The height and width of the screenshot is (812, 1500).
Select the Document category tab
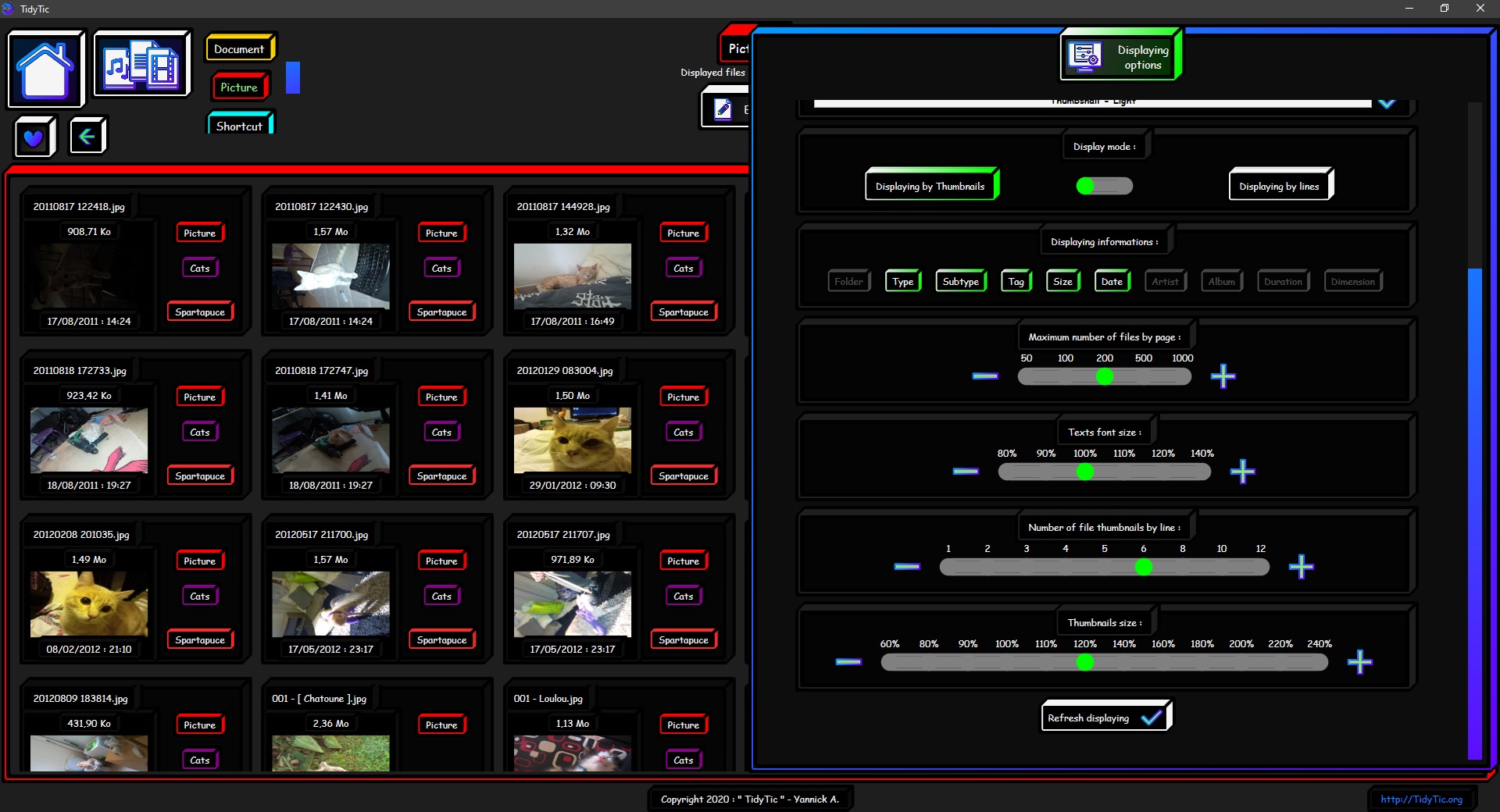point(240,48)
